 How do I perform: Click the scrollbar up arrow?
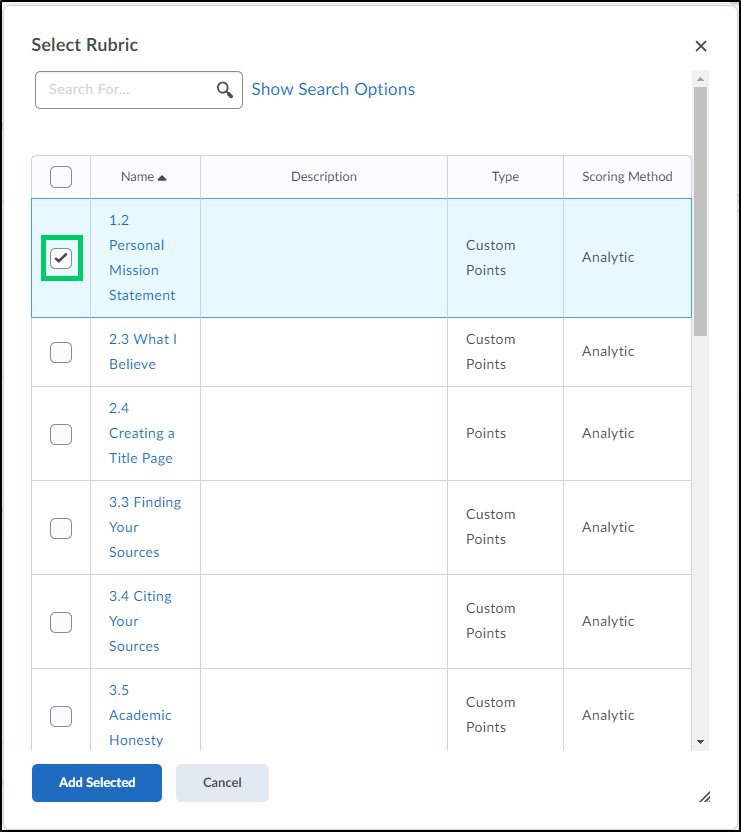pos(700,79)
